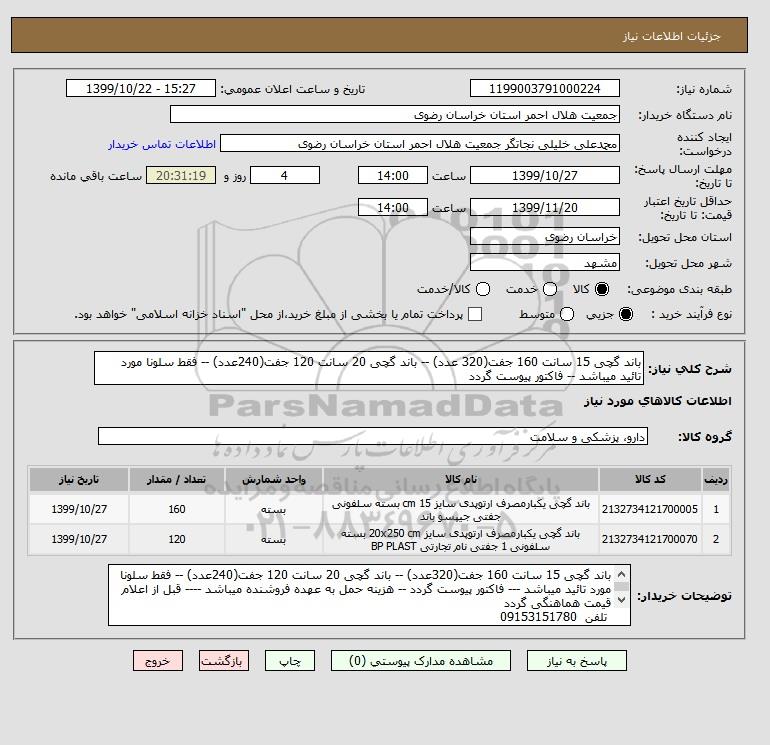This screenshot has width=770, height=745.
Task: Click the unit بسته cell in row 2
Action: [x=274, y=539]
